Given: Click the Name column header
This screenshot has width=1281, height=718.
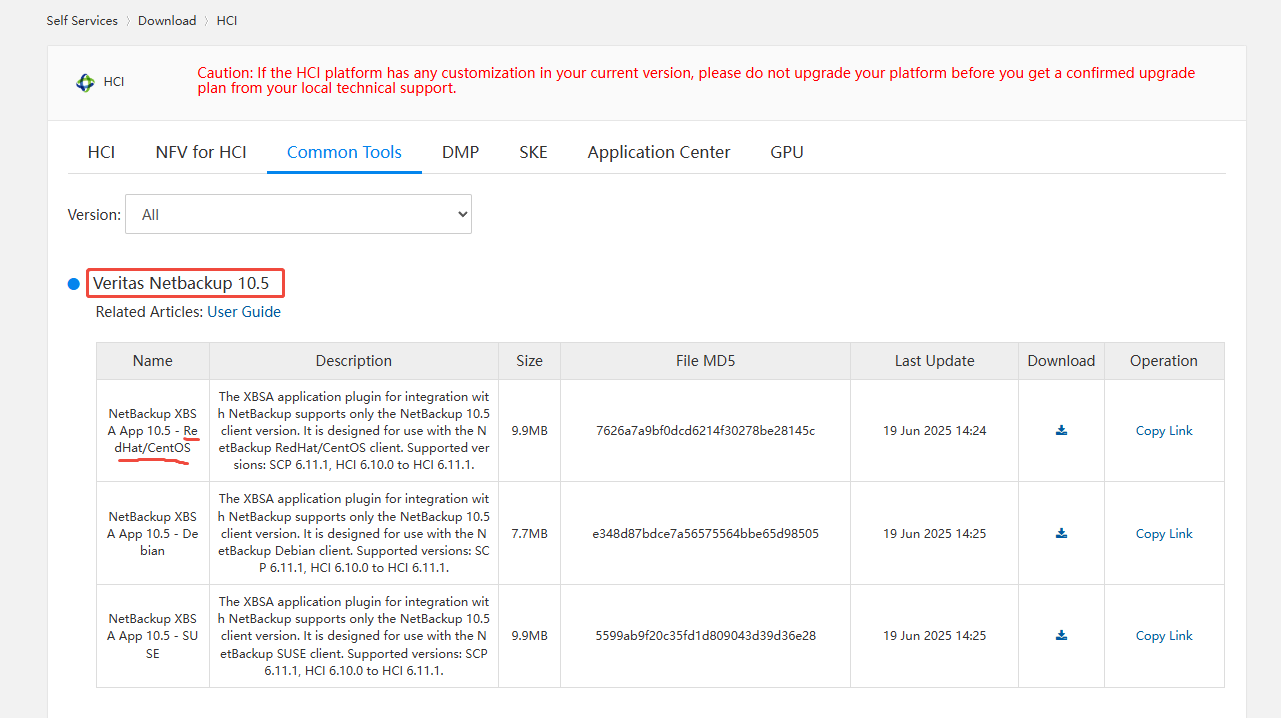Looking at the screenshot, I should tap(153, 361).
